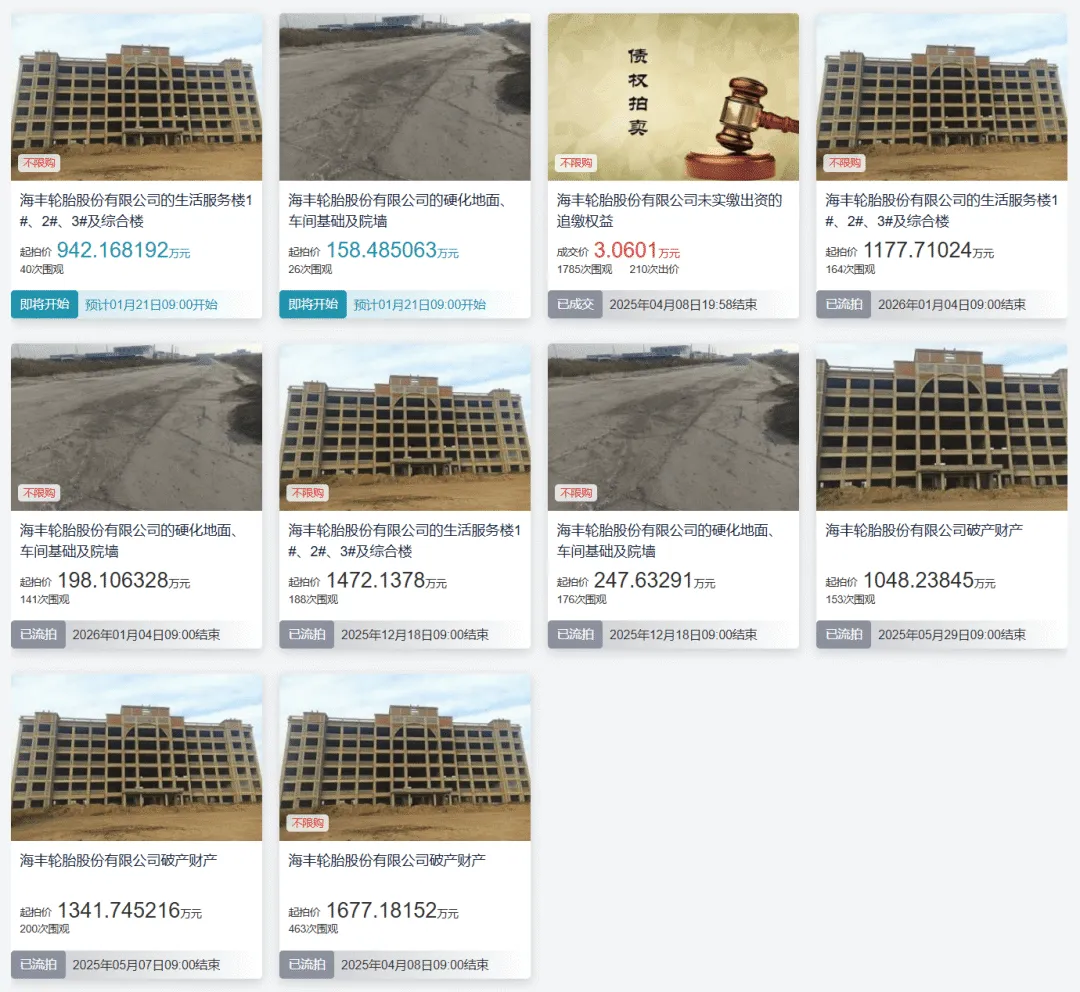This screenshot has height=992, width=1080.
Task: Click the 即将开始 button on 942.168192万元 listing
Action: tap(44, 304)
